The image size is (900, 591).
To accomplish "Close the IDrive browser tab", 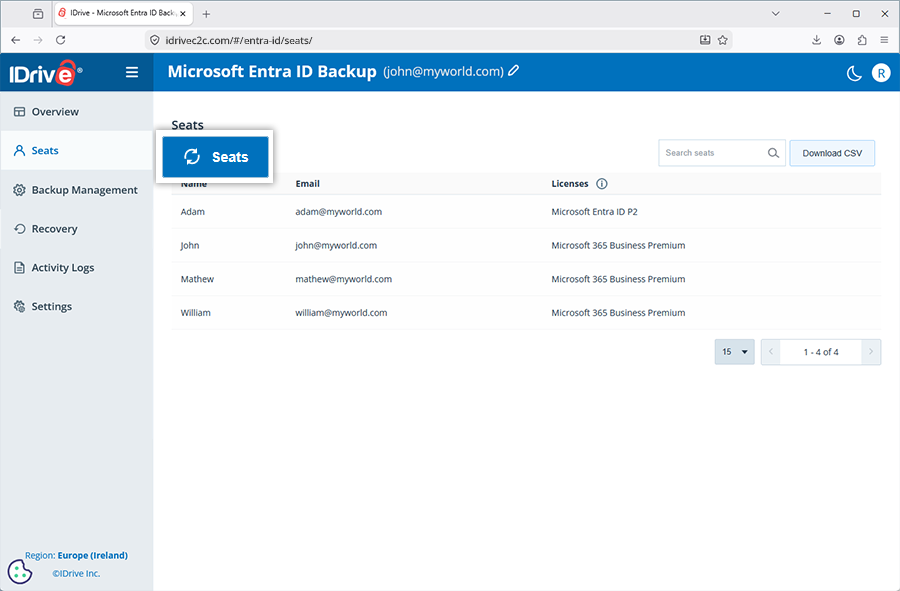I will coord(183,14).
